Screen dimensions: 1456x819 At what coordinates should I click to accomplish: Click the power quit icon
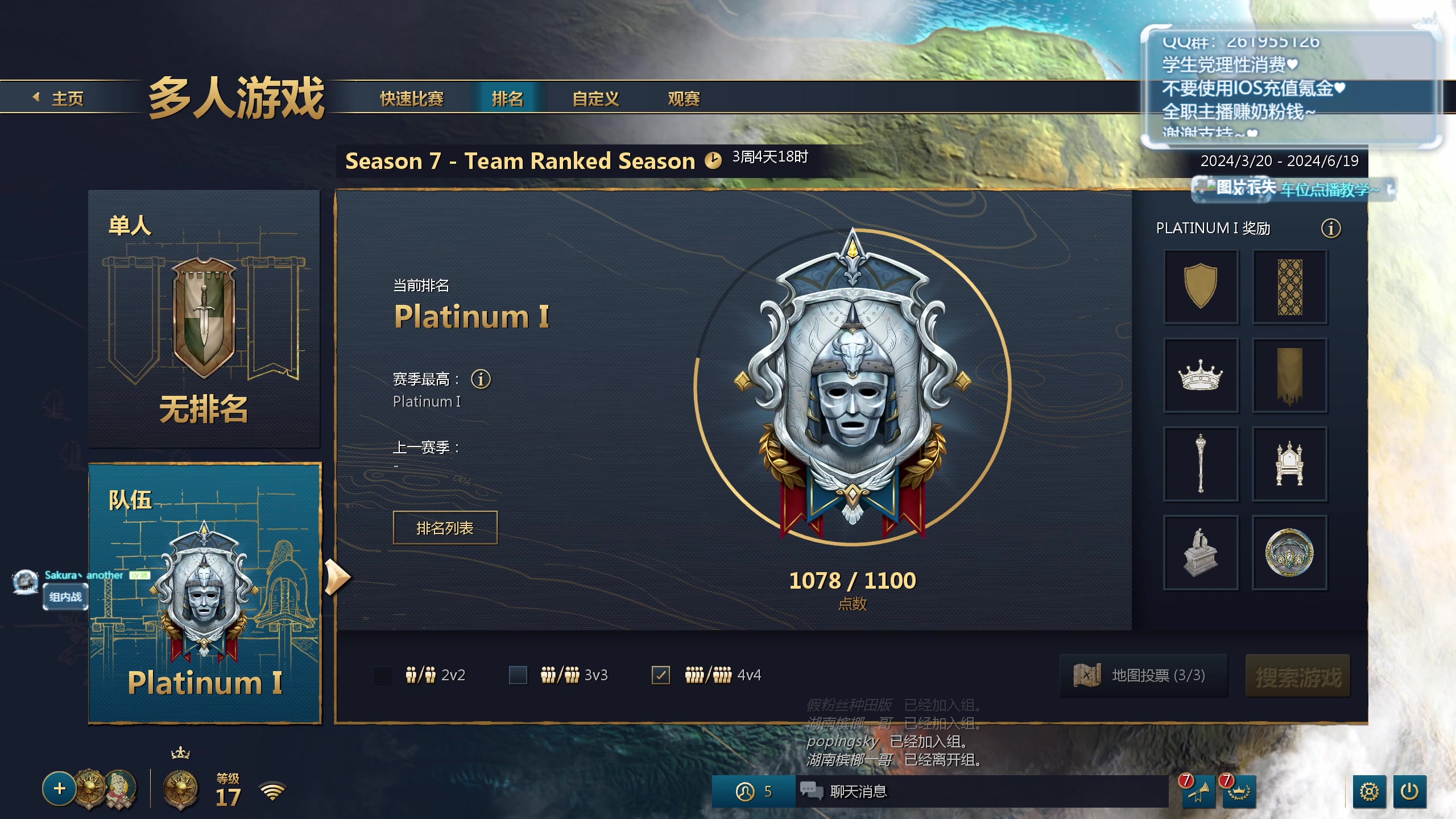pos(1409,791)
